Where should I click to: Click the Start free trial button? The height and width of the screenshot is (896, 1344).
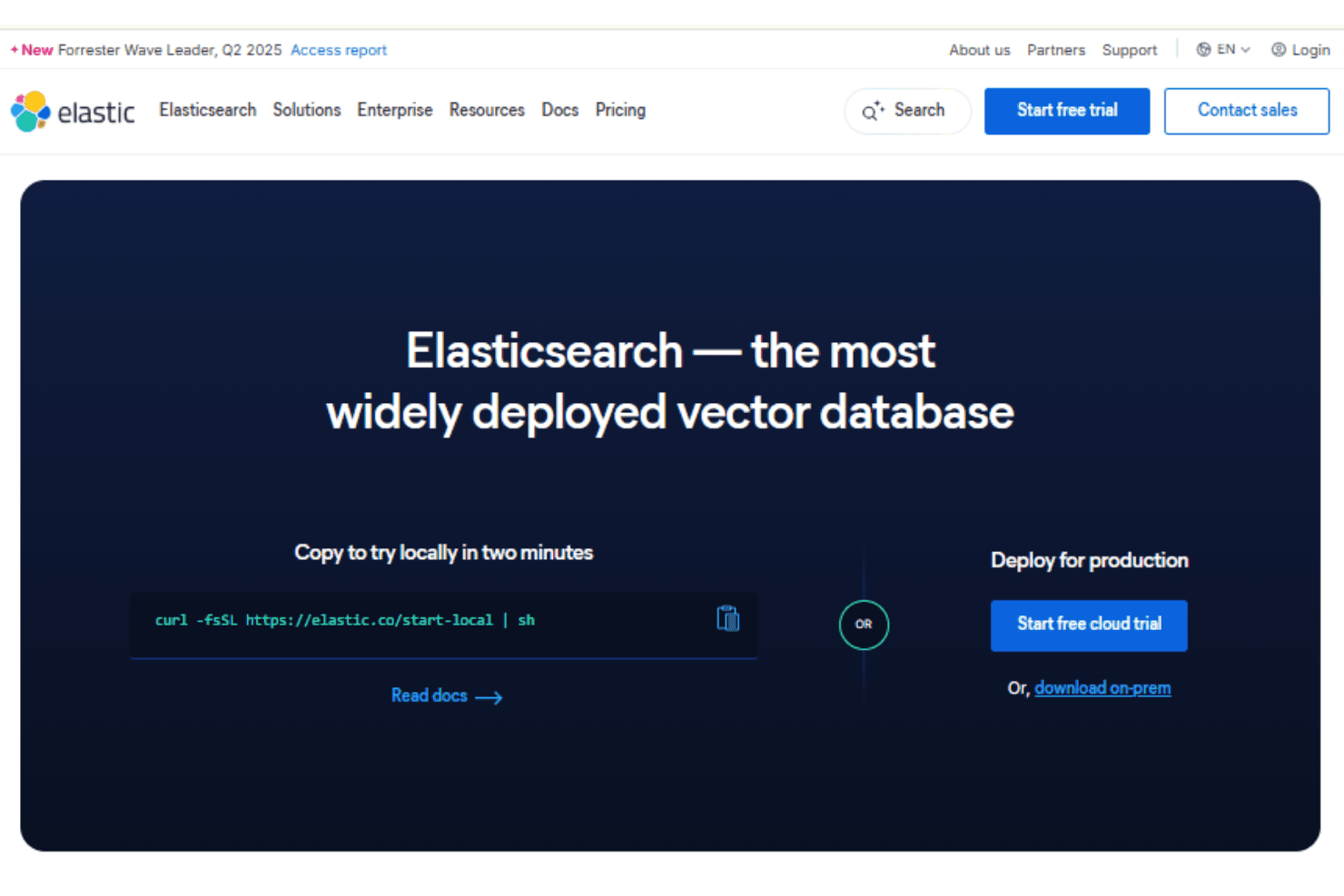point(1067,111)
